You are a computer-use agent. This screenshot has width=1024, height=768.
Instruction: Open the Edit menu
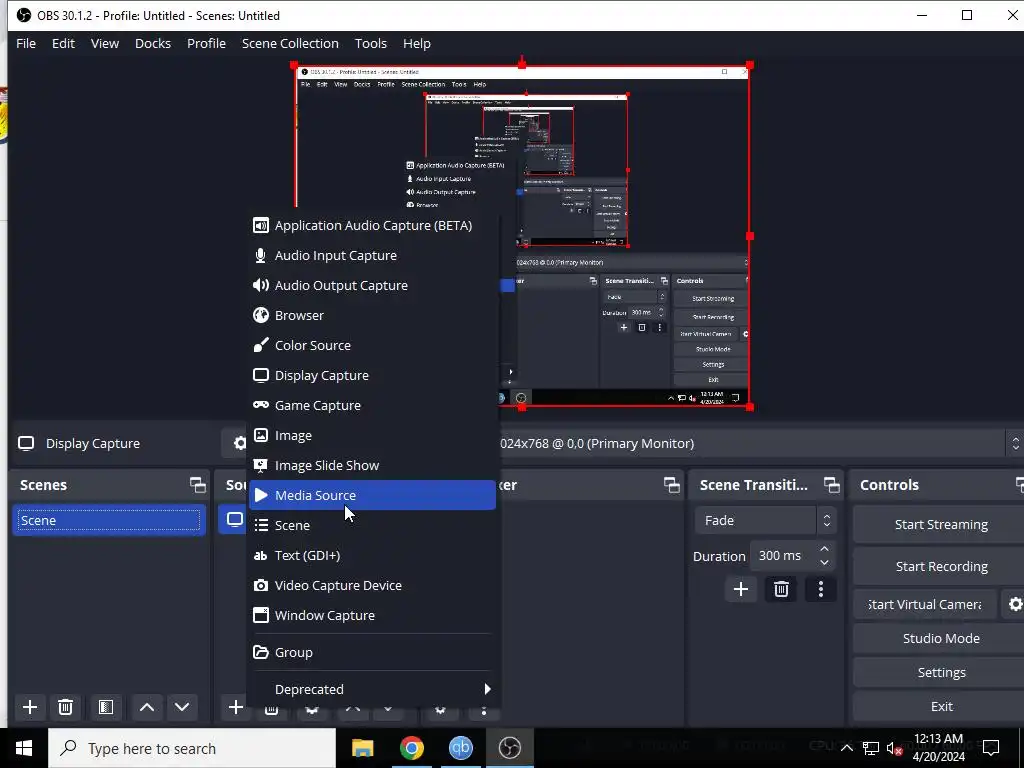(x=63, y=43)
